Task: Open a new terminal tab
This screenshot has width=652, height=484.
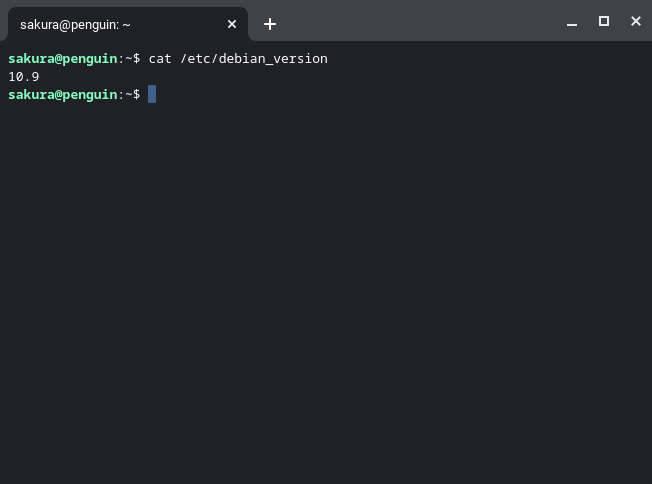Action: point(270,24)
